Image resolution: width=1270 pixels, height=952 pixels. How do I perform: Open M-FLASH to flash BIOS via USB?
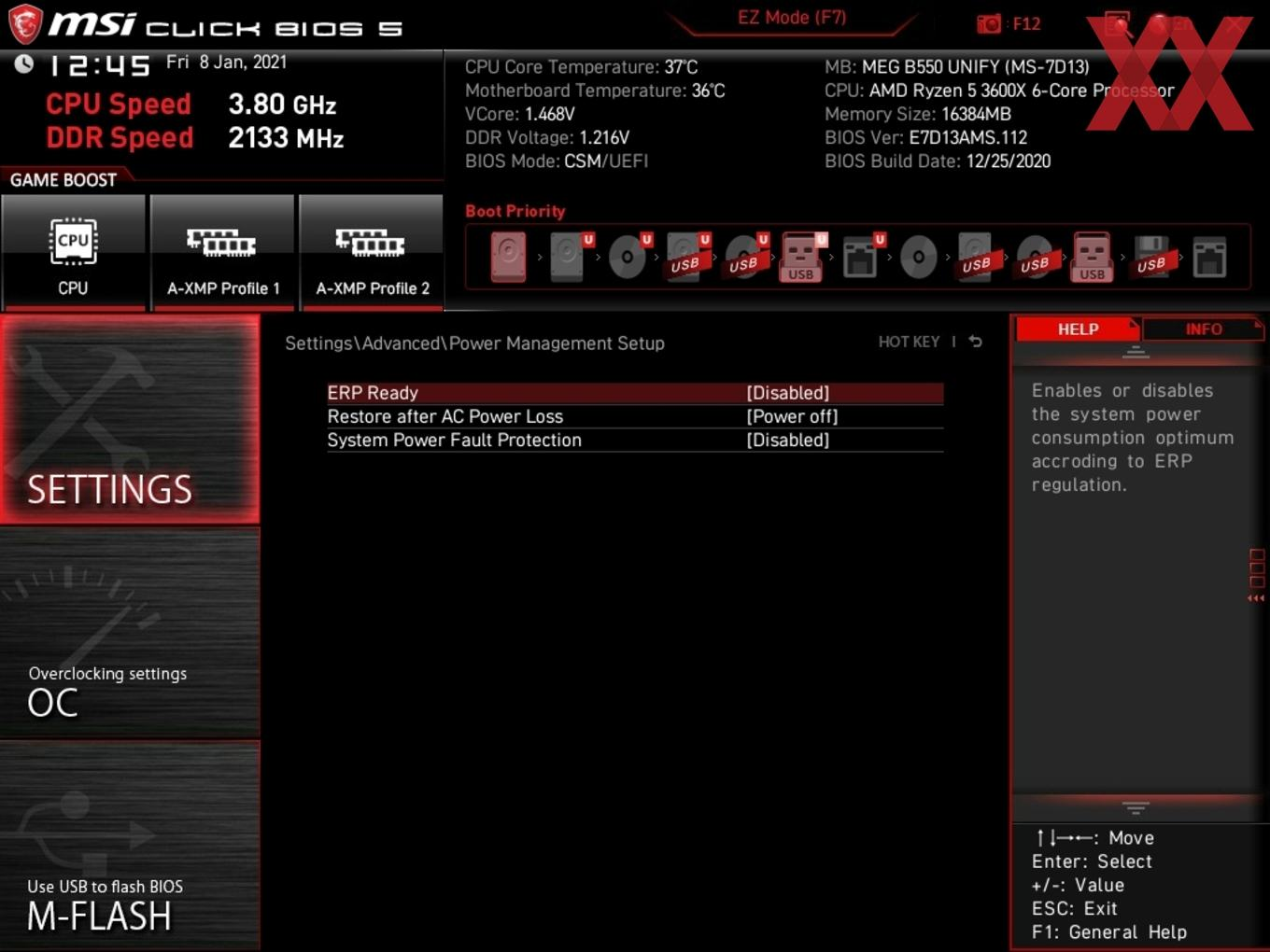[x=130, y=846]
